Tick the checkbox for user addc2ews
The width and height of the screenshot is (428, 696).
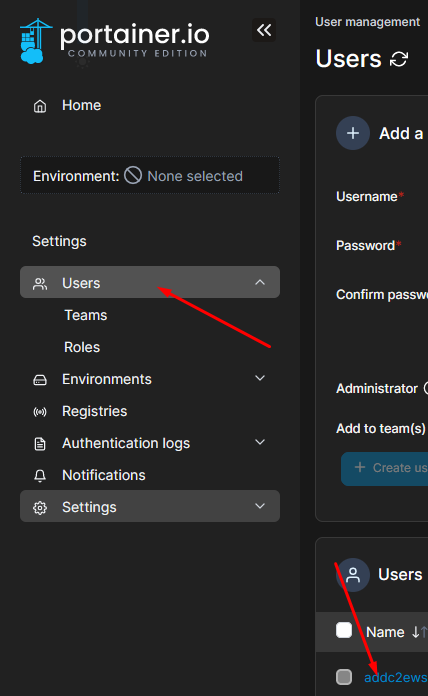pyautogui.click(x=344, y=677)
